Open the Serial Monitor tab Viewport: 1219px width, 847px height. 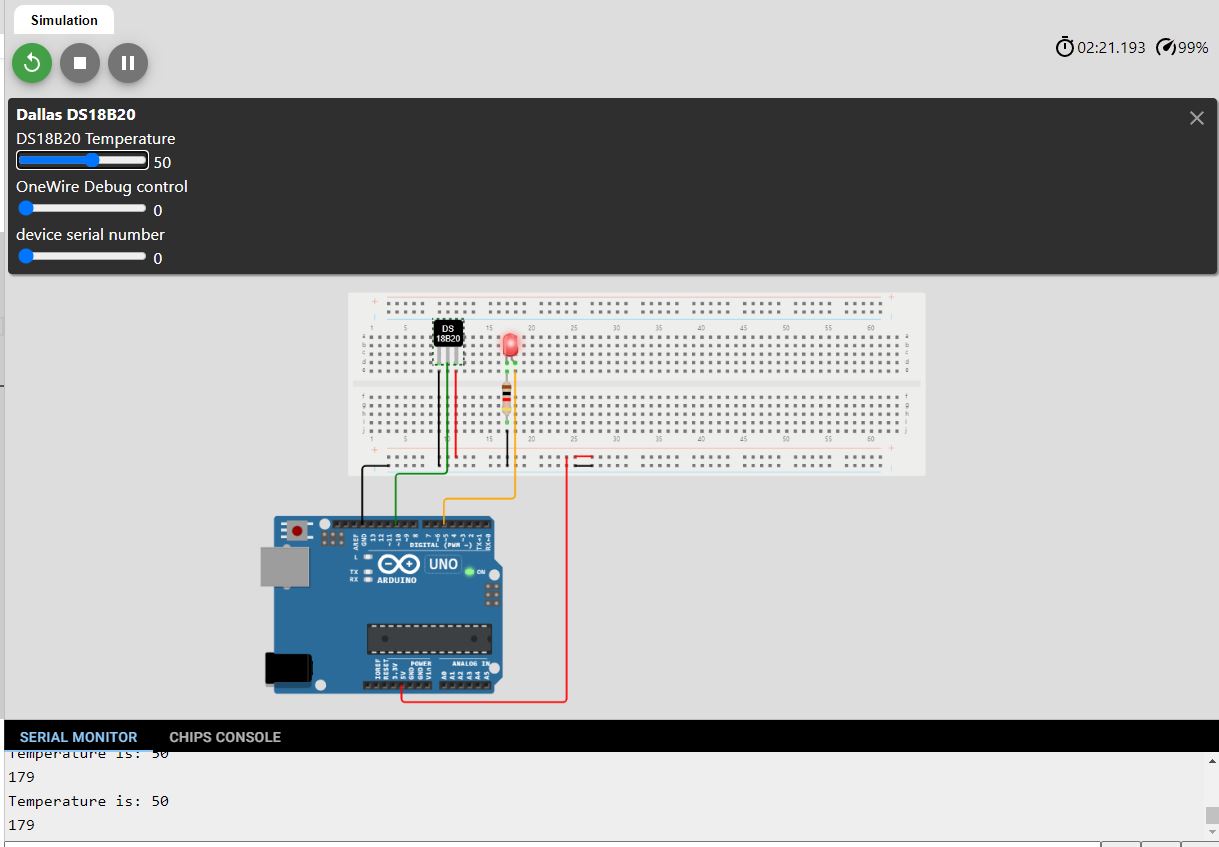78,737
